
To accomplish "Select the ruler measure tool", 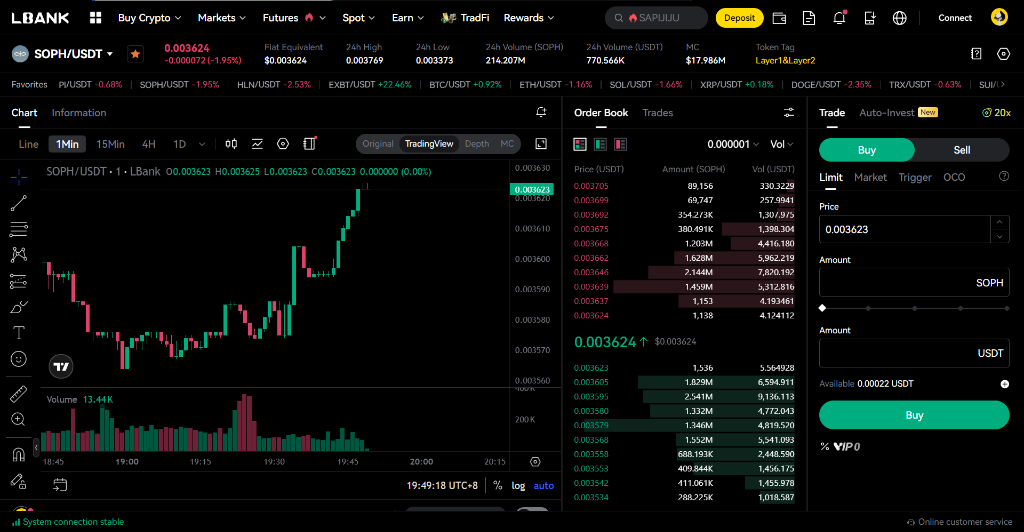I will tap(19, 394).
